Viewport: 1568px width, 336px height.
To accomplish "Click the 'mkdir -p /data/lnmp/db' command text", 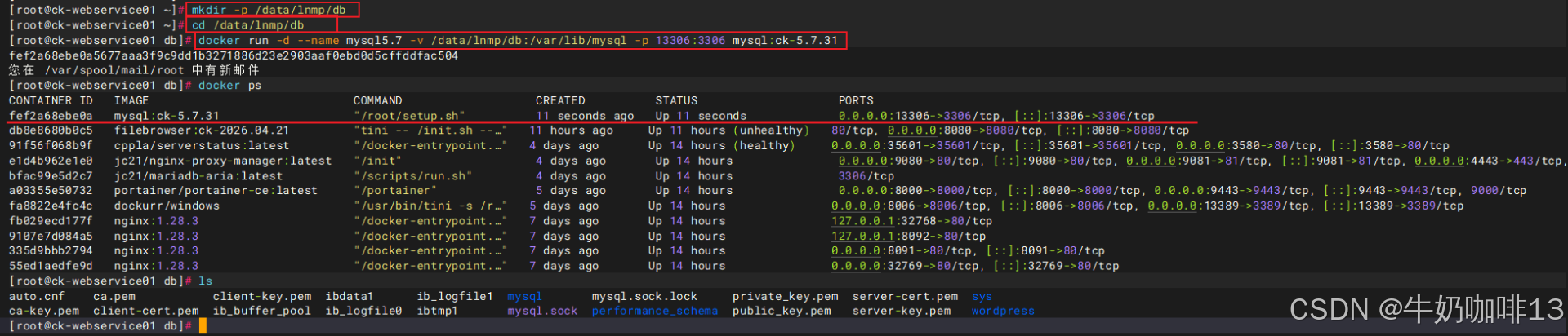I will 269,10.
